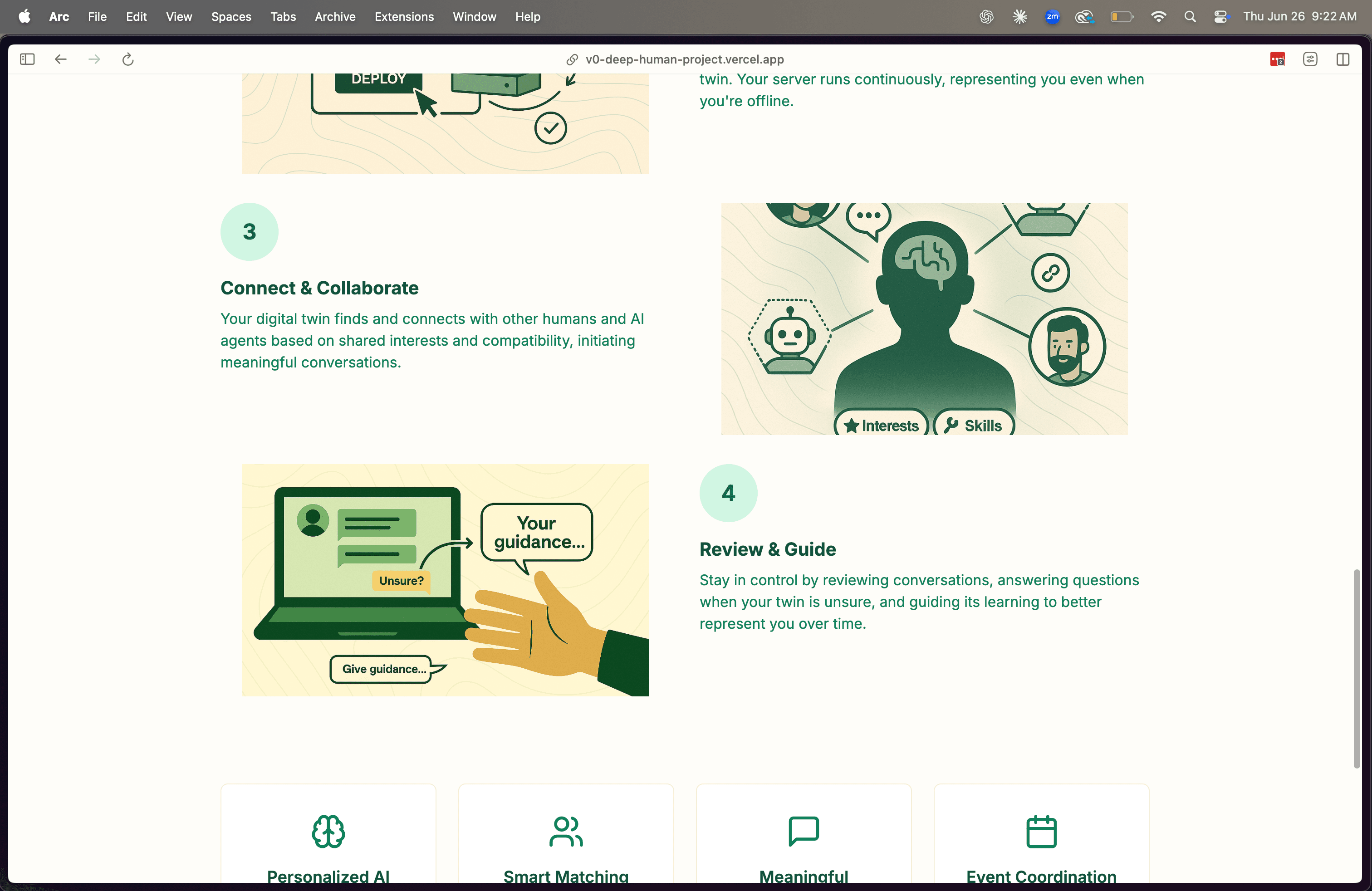Viewport: 1372px width, 891px height.
Task: Open the Apple menu
Action: point(24,16)
